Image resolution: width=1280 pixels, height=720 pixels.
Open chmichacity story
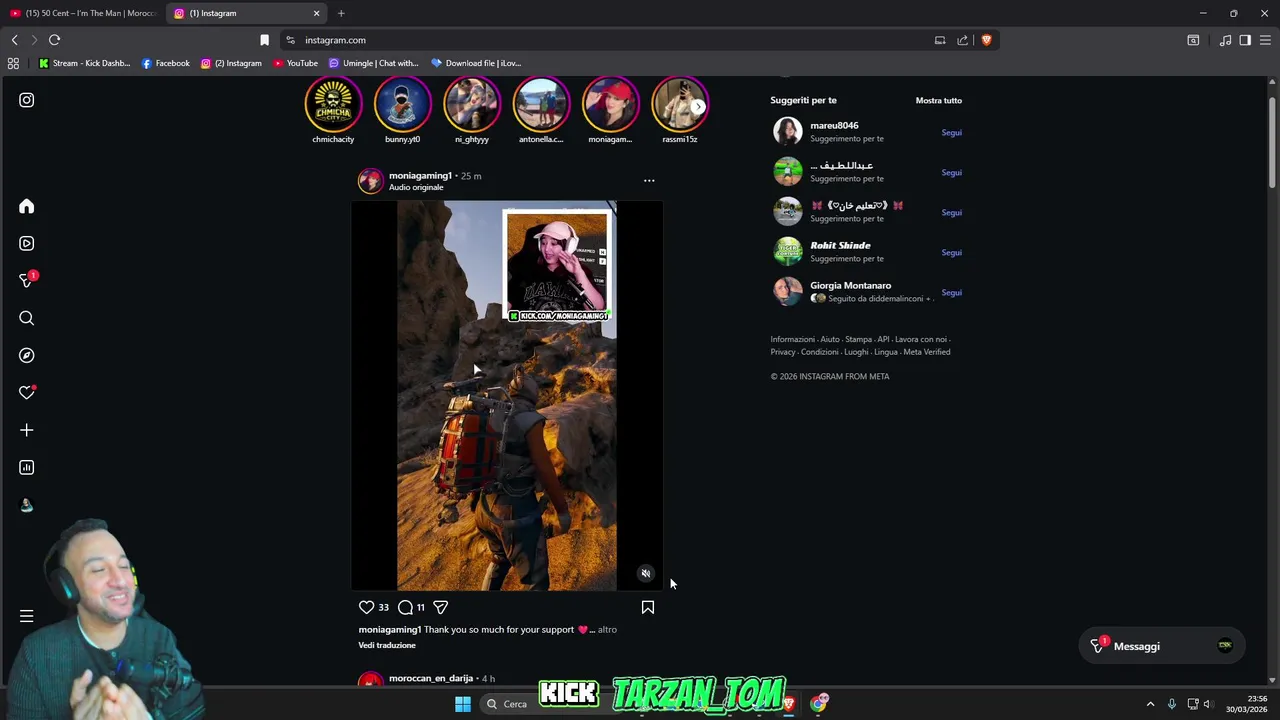pos(333,105)
